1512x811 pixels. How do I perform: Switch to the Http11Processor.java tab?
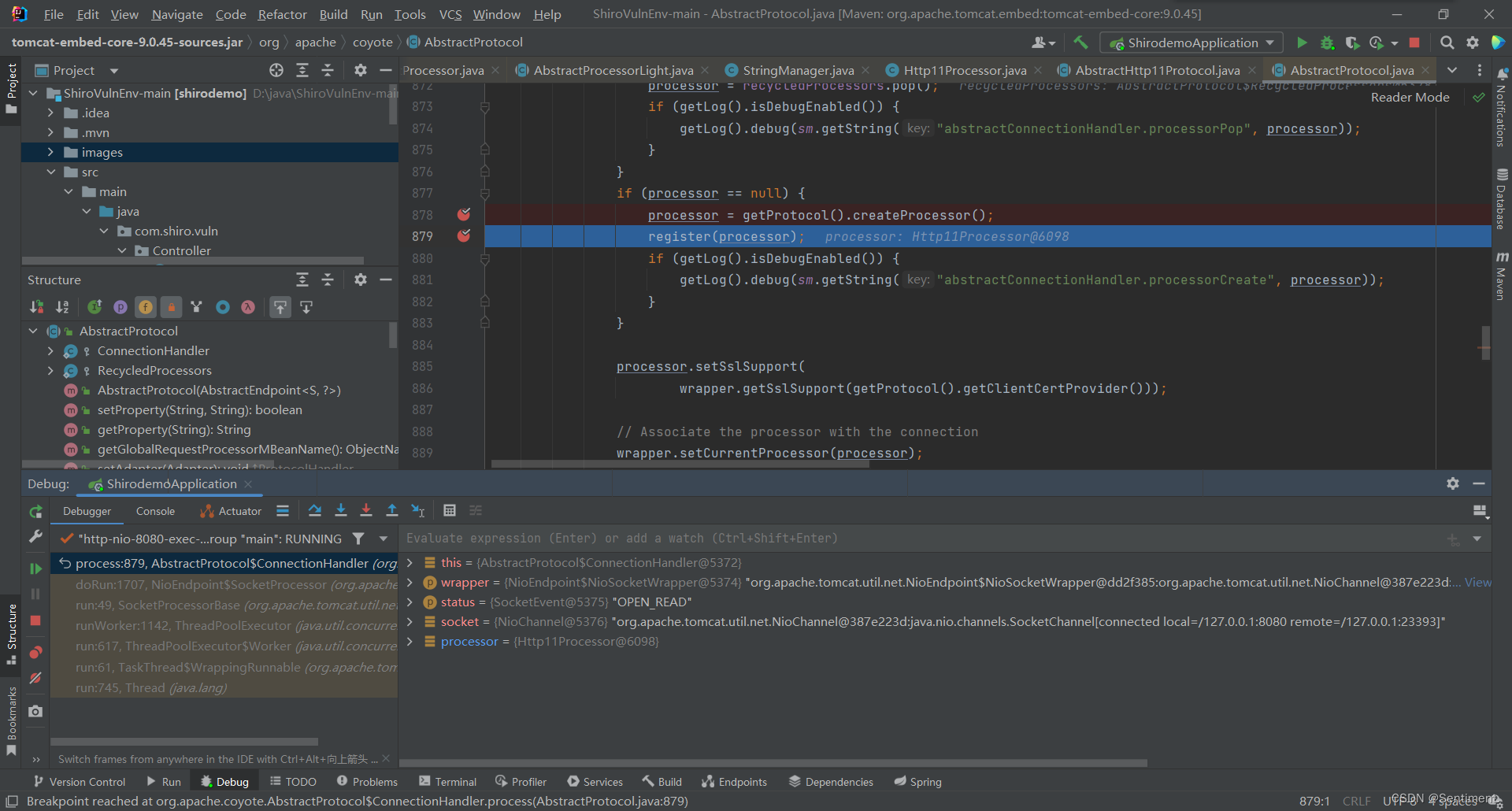pos(964,70)
